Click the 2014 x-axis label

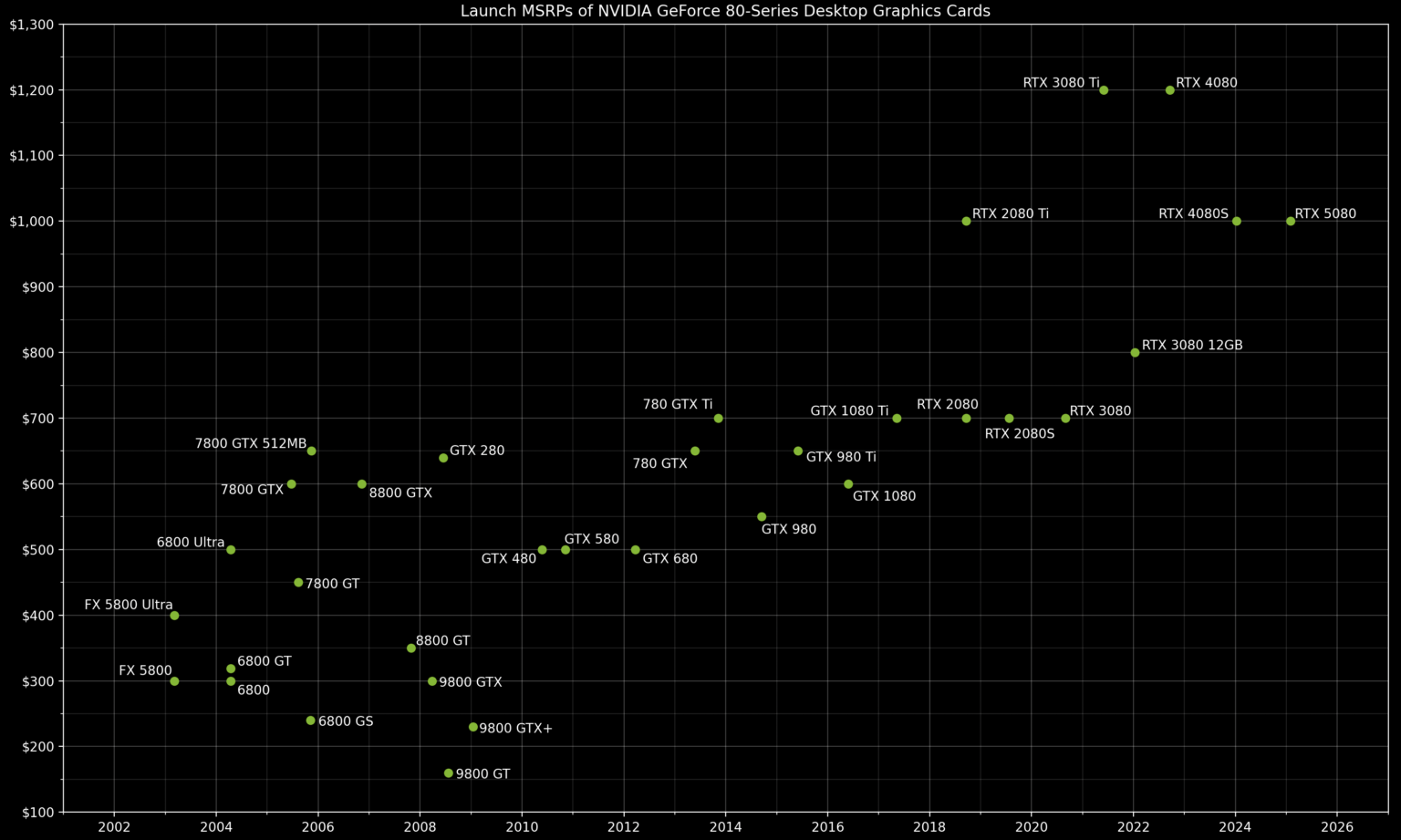pyautogui.click(x=725, y=828)
